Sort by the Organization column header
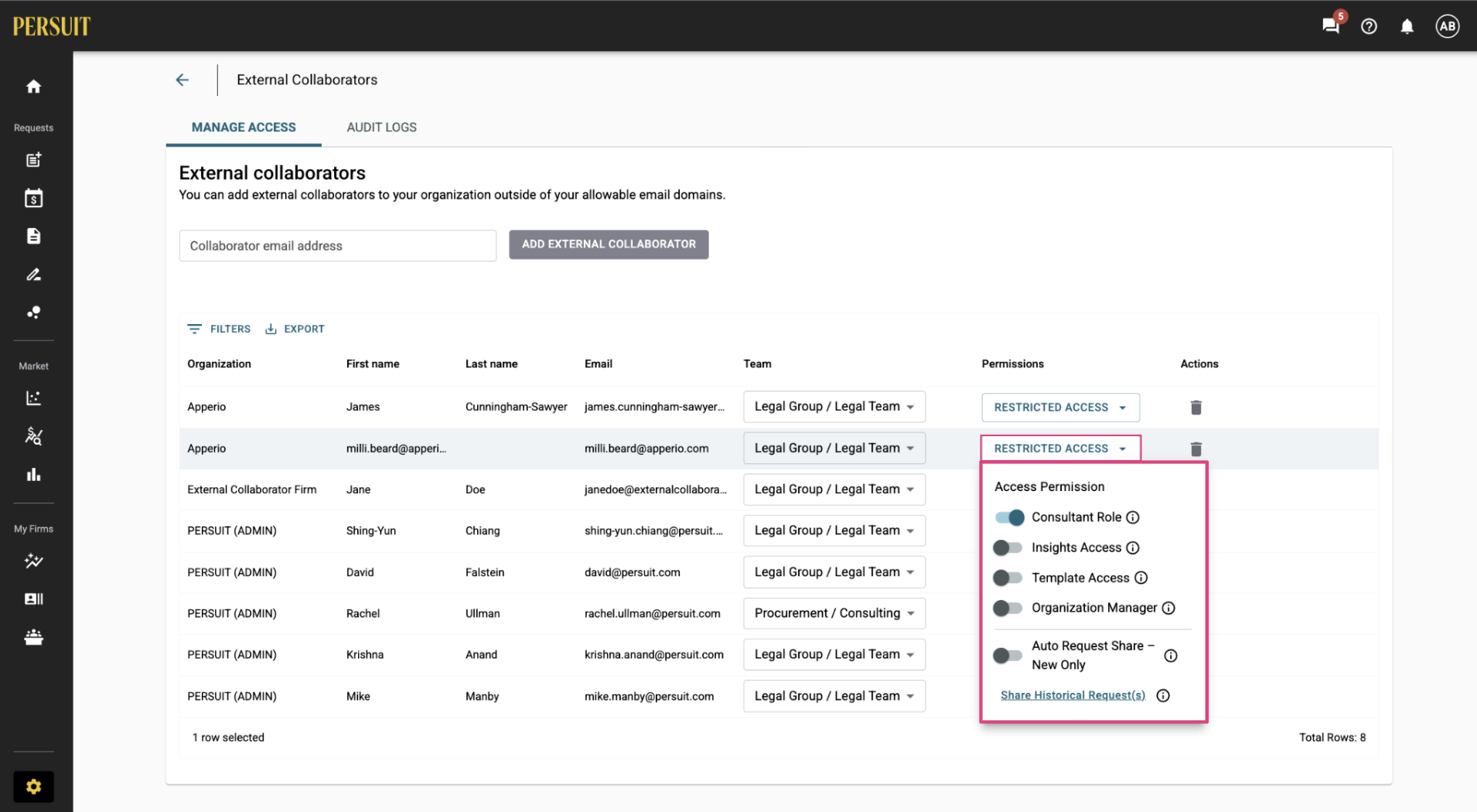1477x812 pixels. (219, 364)
